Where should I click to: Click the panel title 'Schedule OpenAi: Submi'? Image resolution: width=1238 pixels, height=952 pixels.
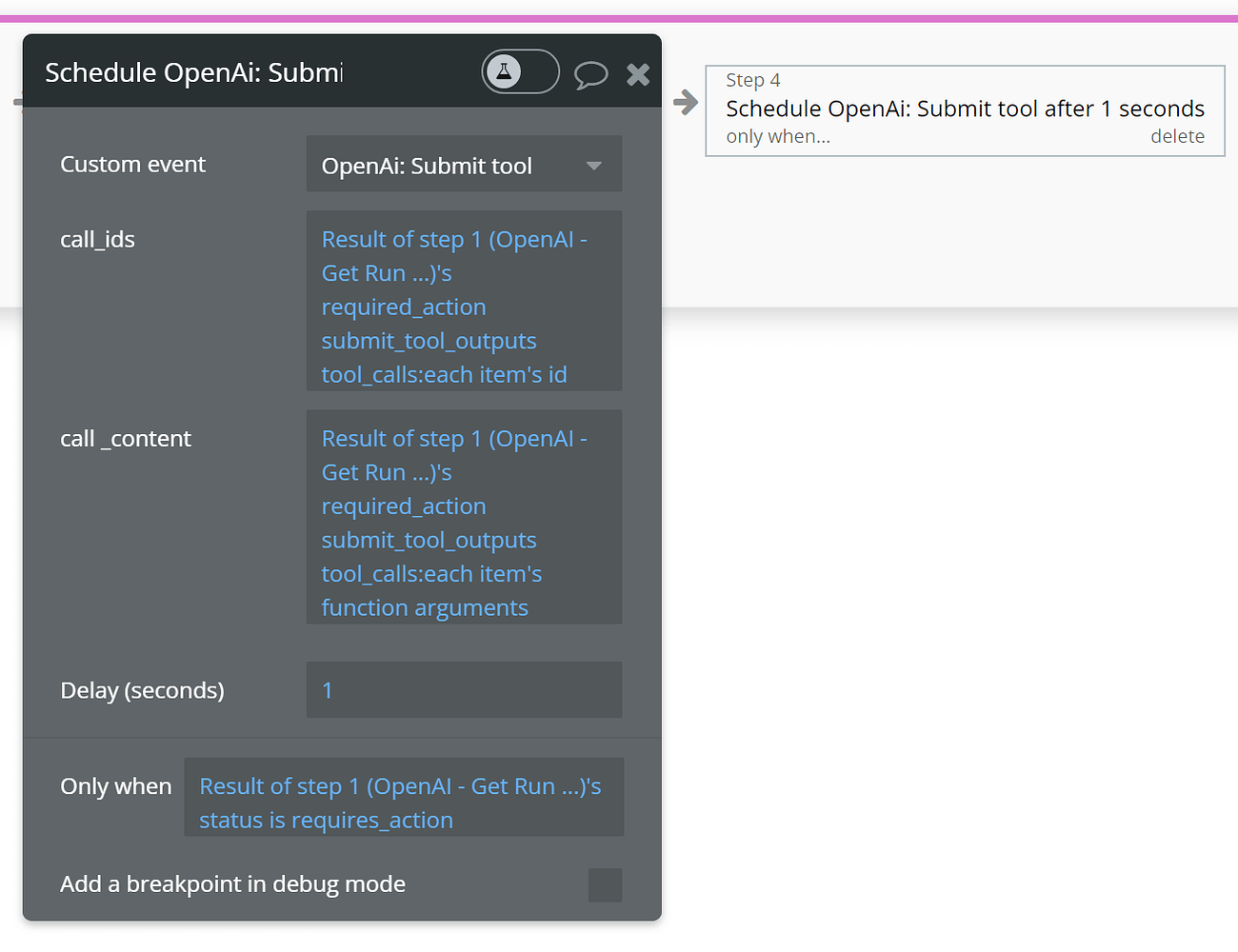pyautogui.click(x=194, y=72)
